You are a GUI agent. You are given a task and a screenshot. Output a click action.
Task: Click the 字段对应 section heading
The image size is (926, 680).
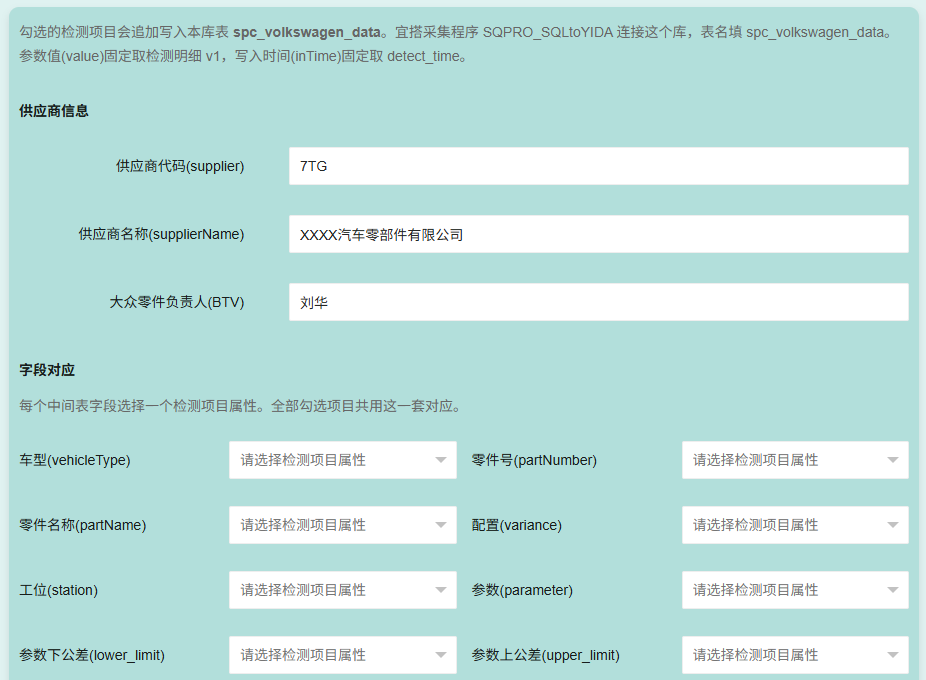pyautogui.click(x=47, y=370)
